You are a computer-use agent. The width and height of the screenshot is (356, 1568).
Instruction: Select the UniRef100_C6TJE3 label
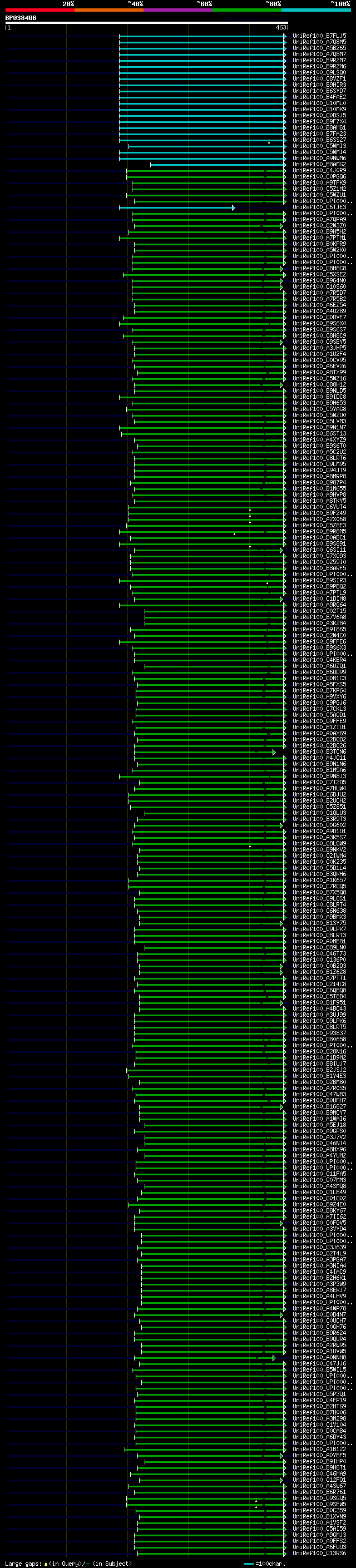pos(319,207)
